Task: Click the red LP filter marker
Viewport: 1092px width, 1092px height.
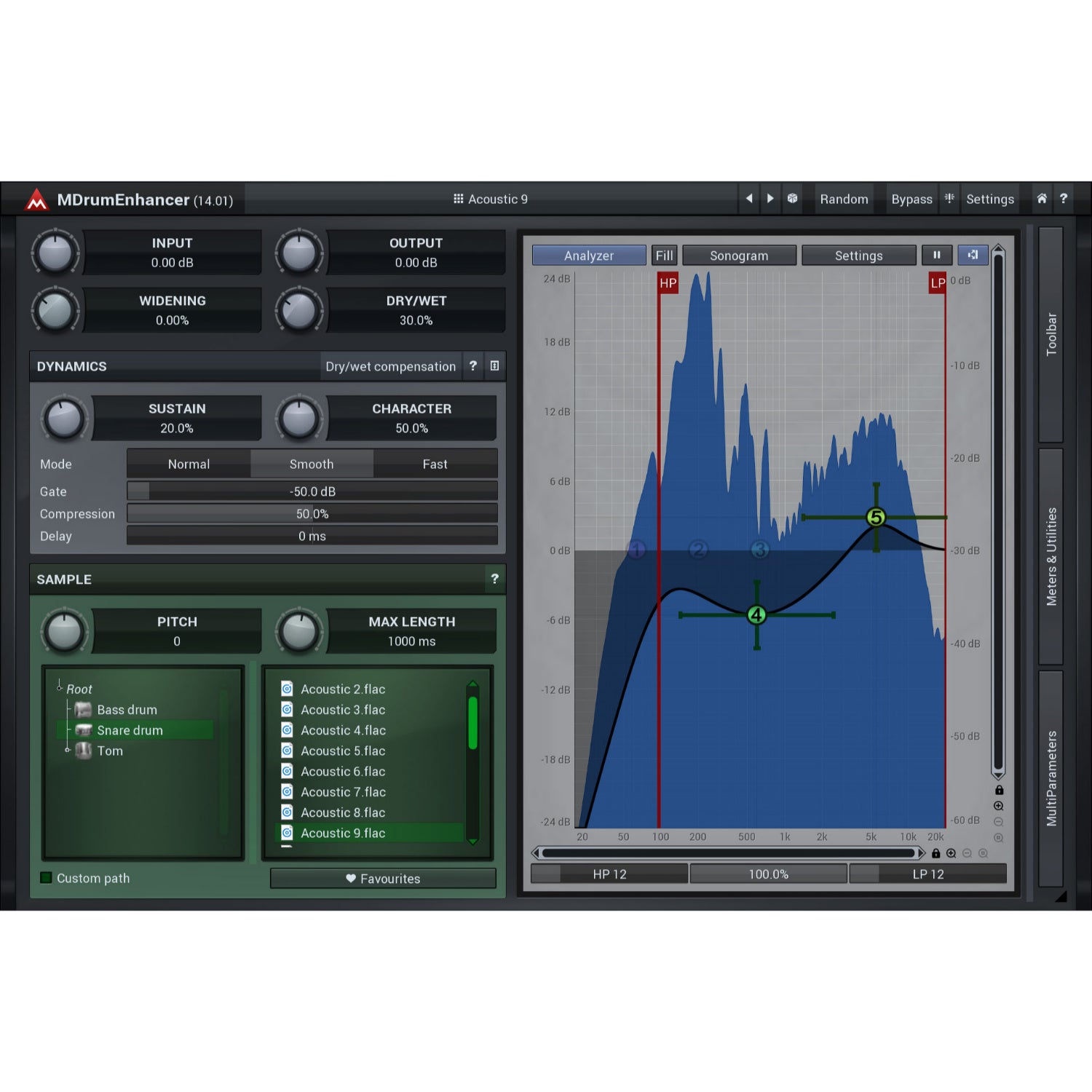Action: point(938,282)
